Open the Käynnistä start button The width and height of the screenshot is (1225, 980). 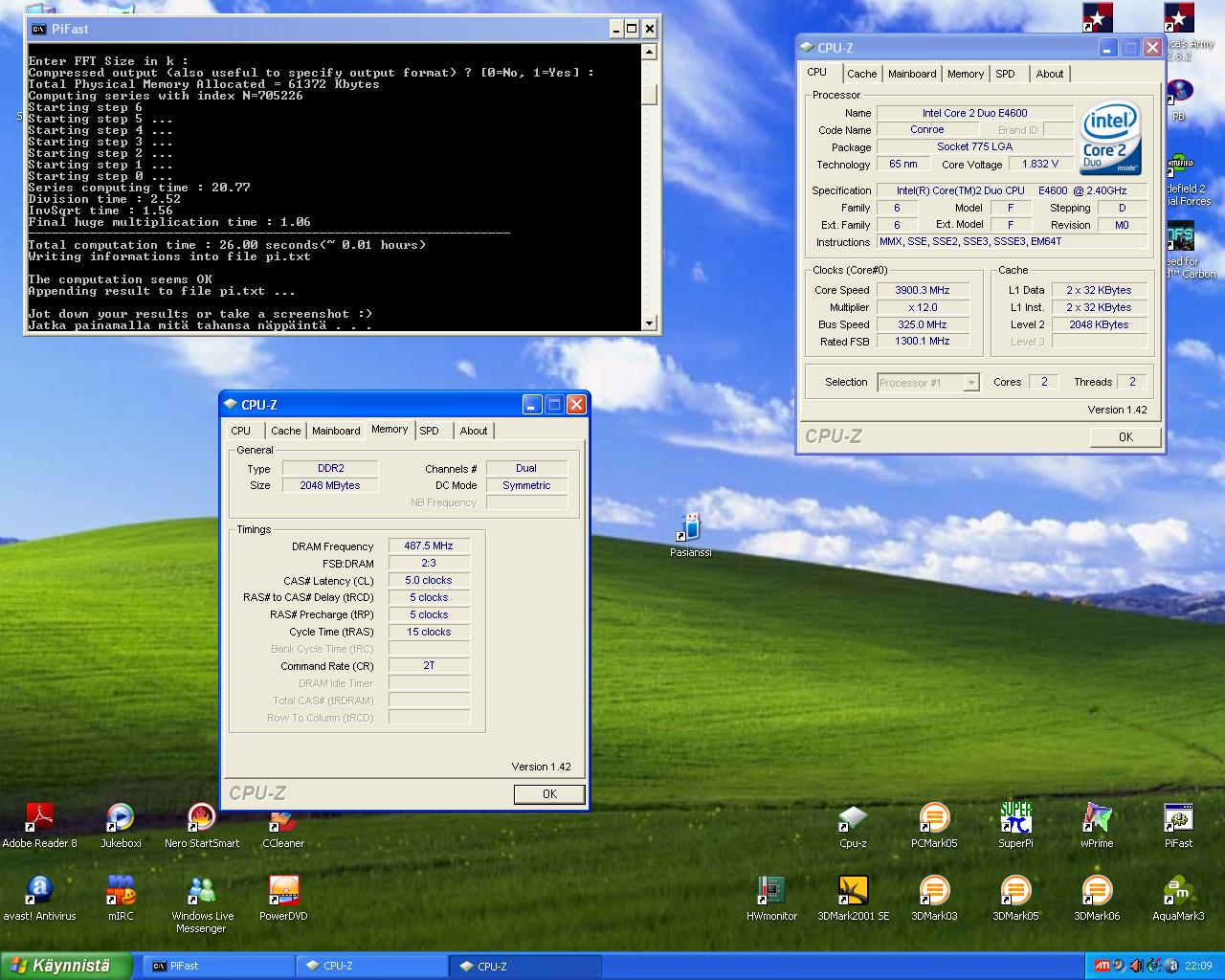(x=67, y=966)
